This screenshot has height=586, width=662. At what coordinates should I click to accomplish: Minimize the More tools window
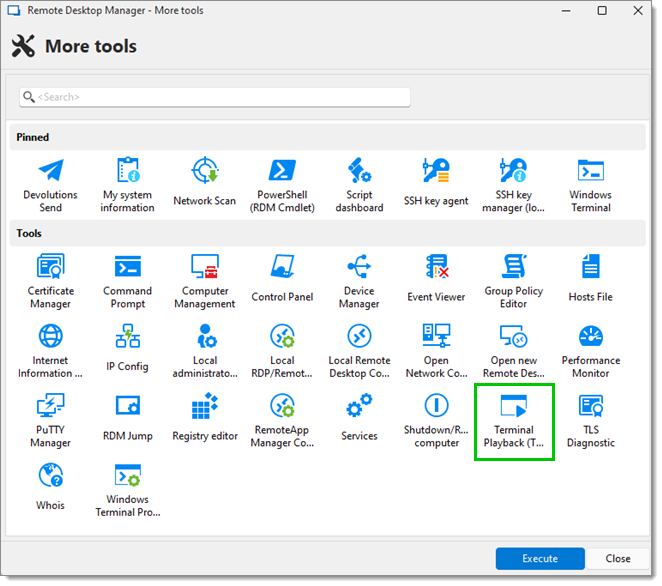tap(566, 11)
